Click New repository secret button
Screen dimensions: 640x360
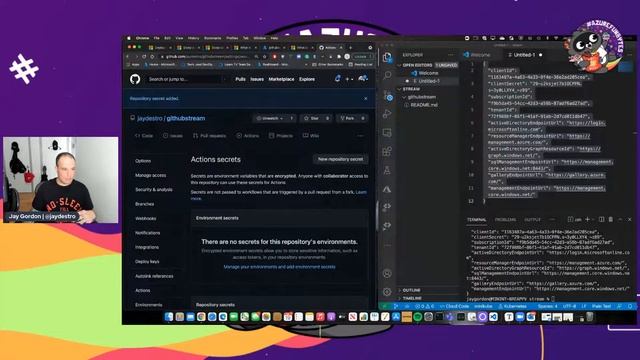tap(340, 159)
